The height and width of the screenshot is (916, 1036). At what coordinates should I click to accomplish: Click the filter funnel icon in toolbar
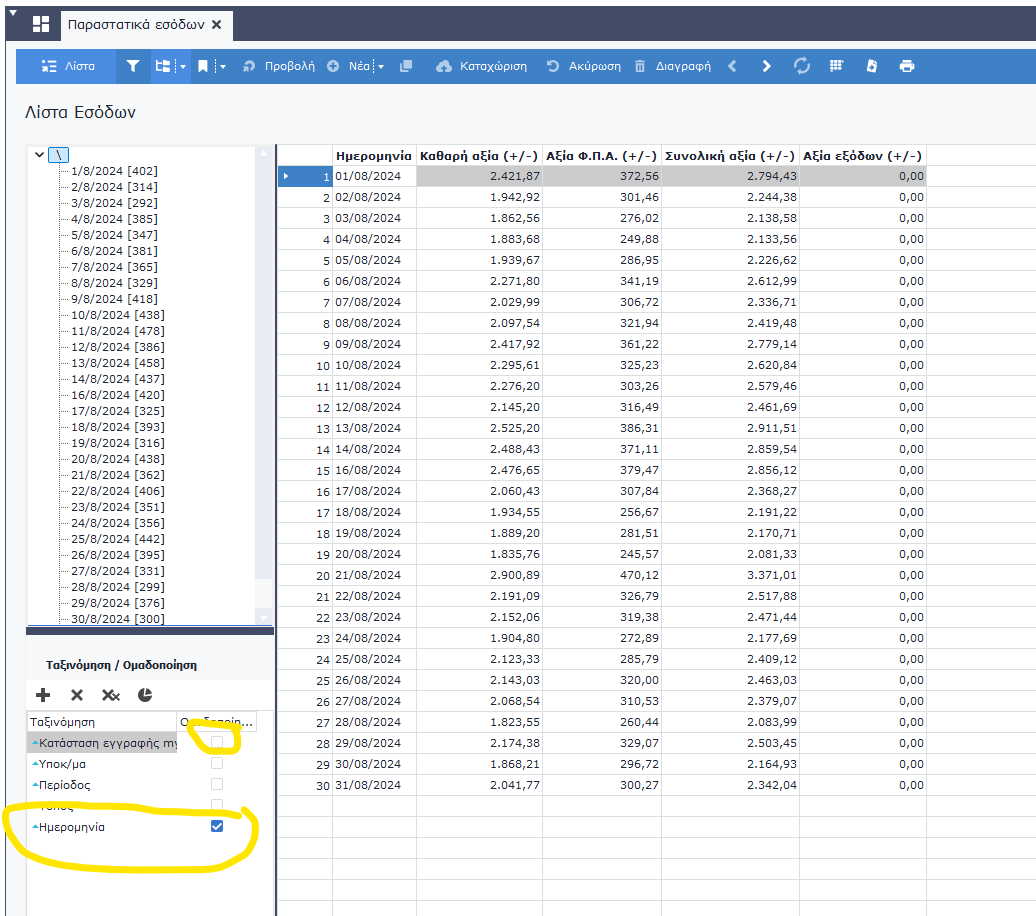pos(133,66)
